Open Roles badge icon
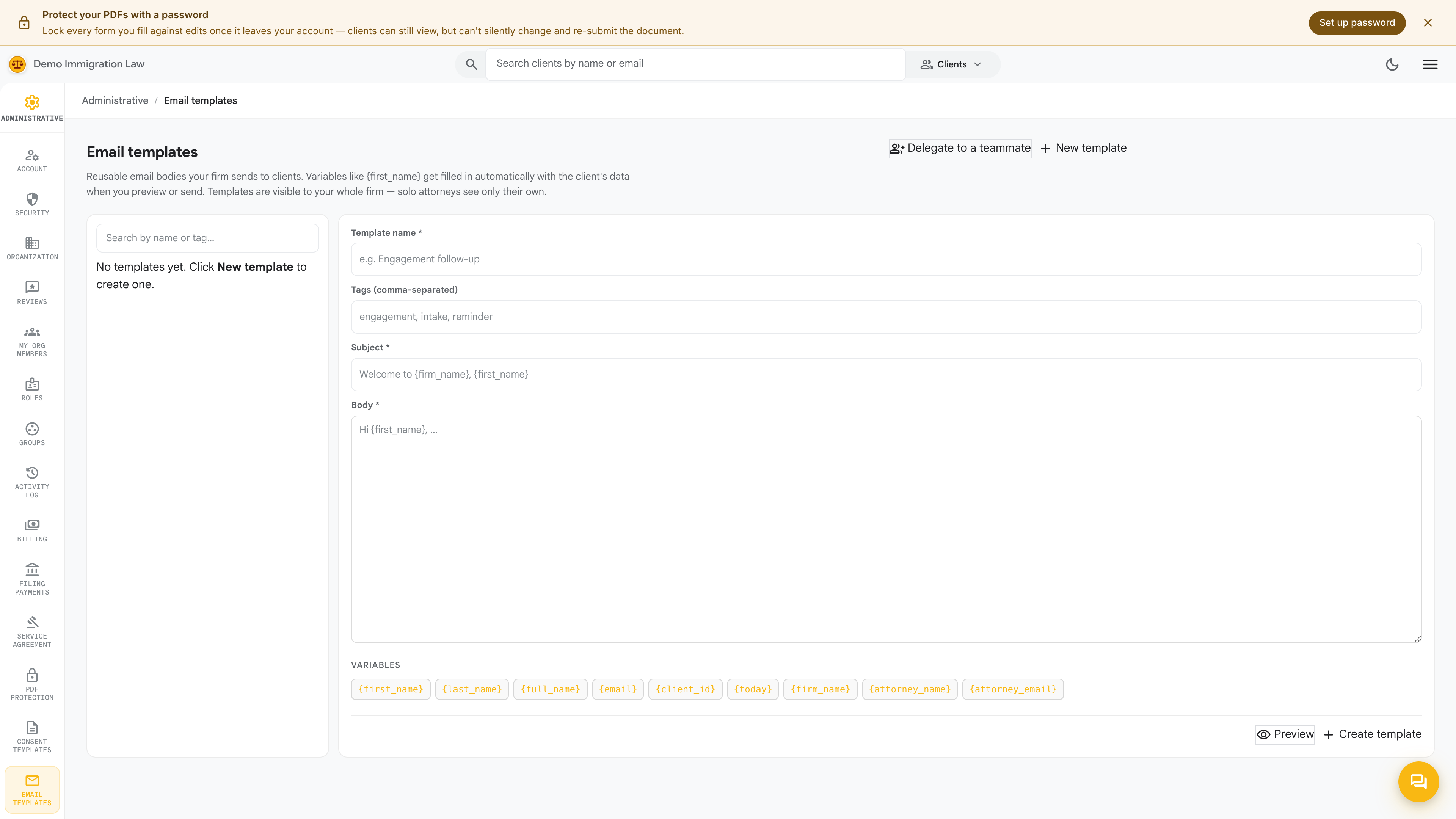The image size is (1456, 819). point(31,389)
